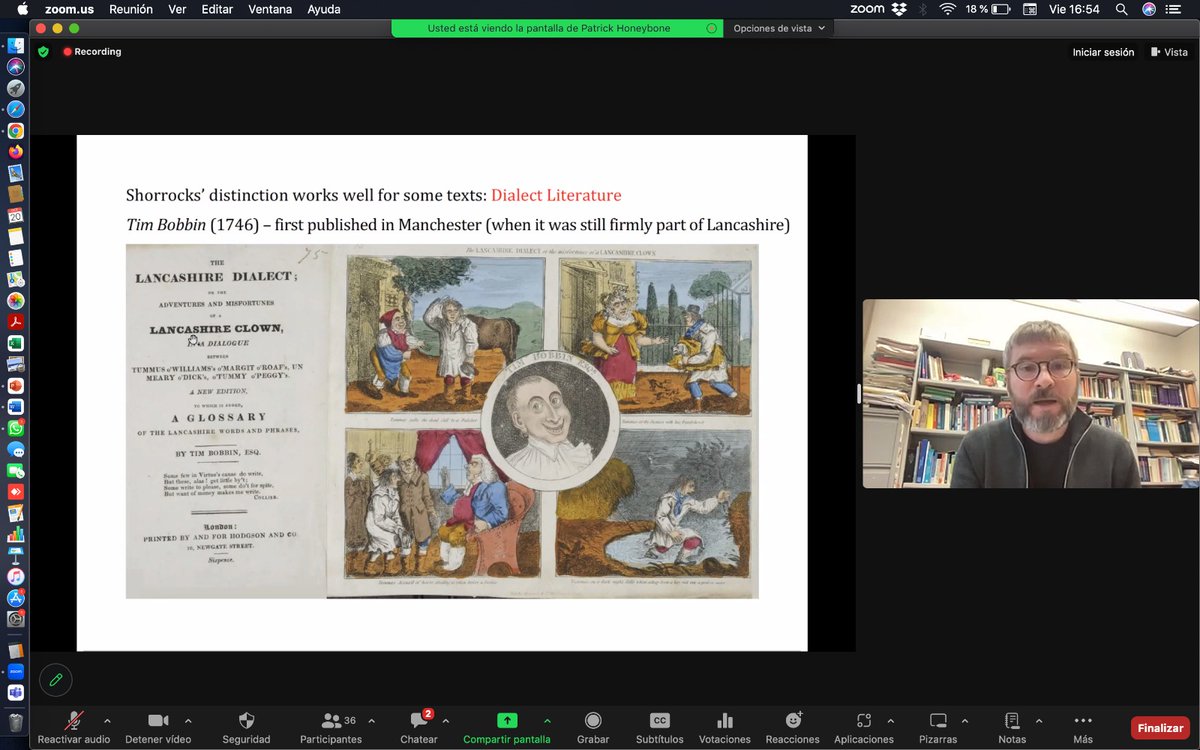Open the Notas notes panel
The width and height of the screenshot is (1200, 750).
coord(1012,728)
